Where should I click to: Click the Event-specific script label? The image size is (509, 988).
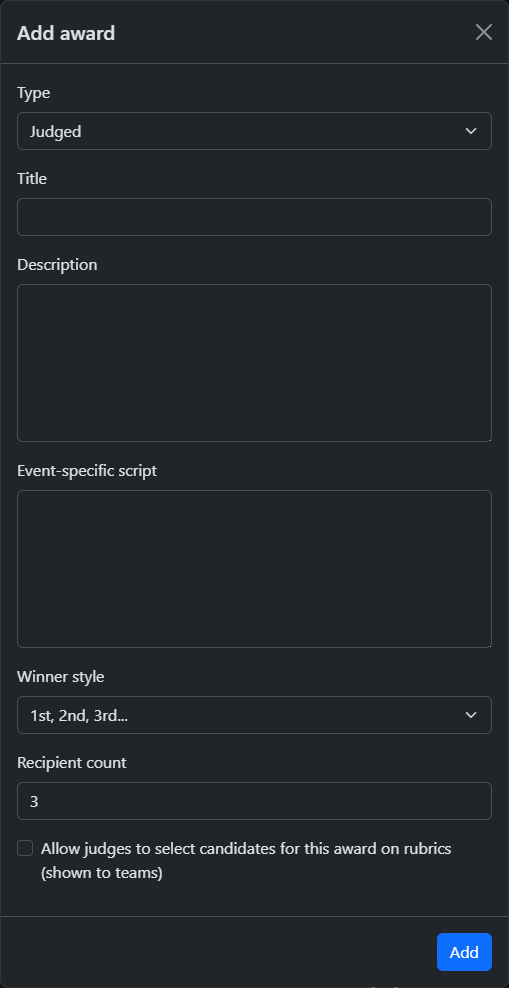click(x=87, y=470)
